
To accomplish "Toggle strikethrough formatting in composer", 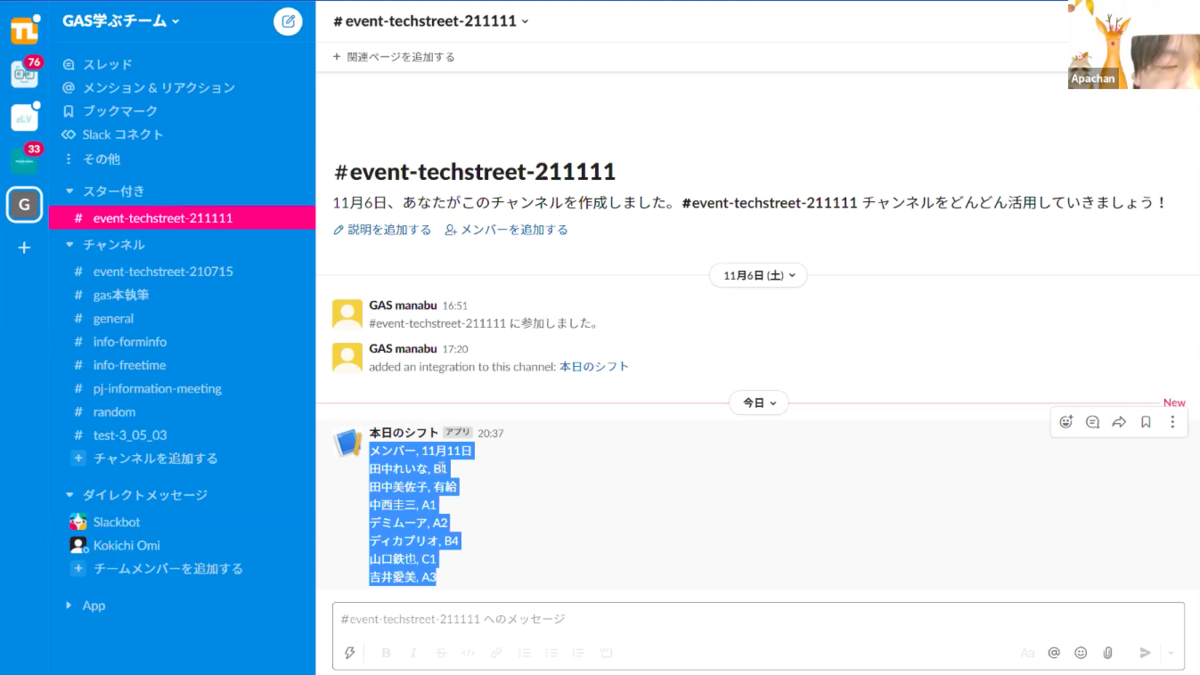I will point(441,653).
